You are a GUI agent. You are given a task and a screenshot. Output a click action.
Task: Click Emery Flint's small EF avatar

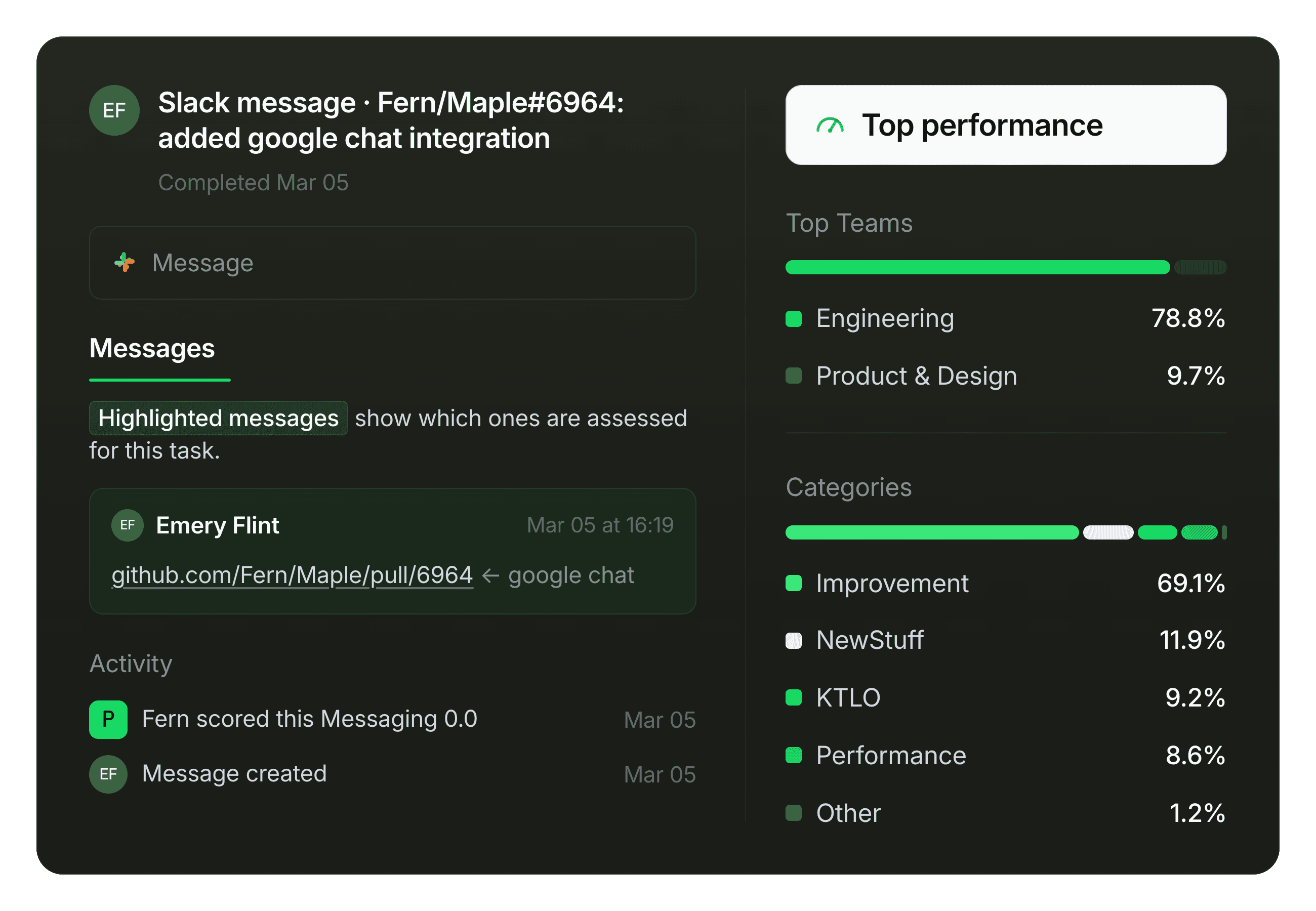click(x=127, y=525)
